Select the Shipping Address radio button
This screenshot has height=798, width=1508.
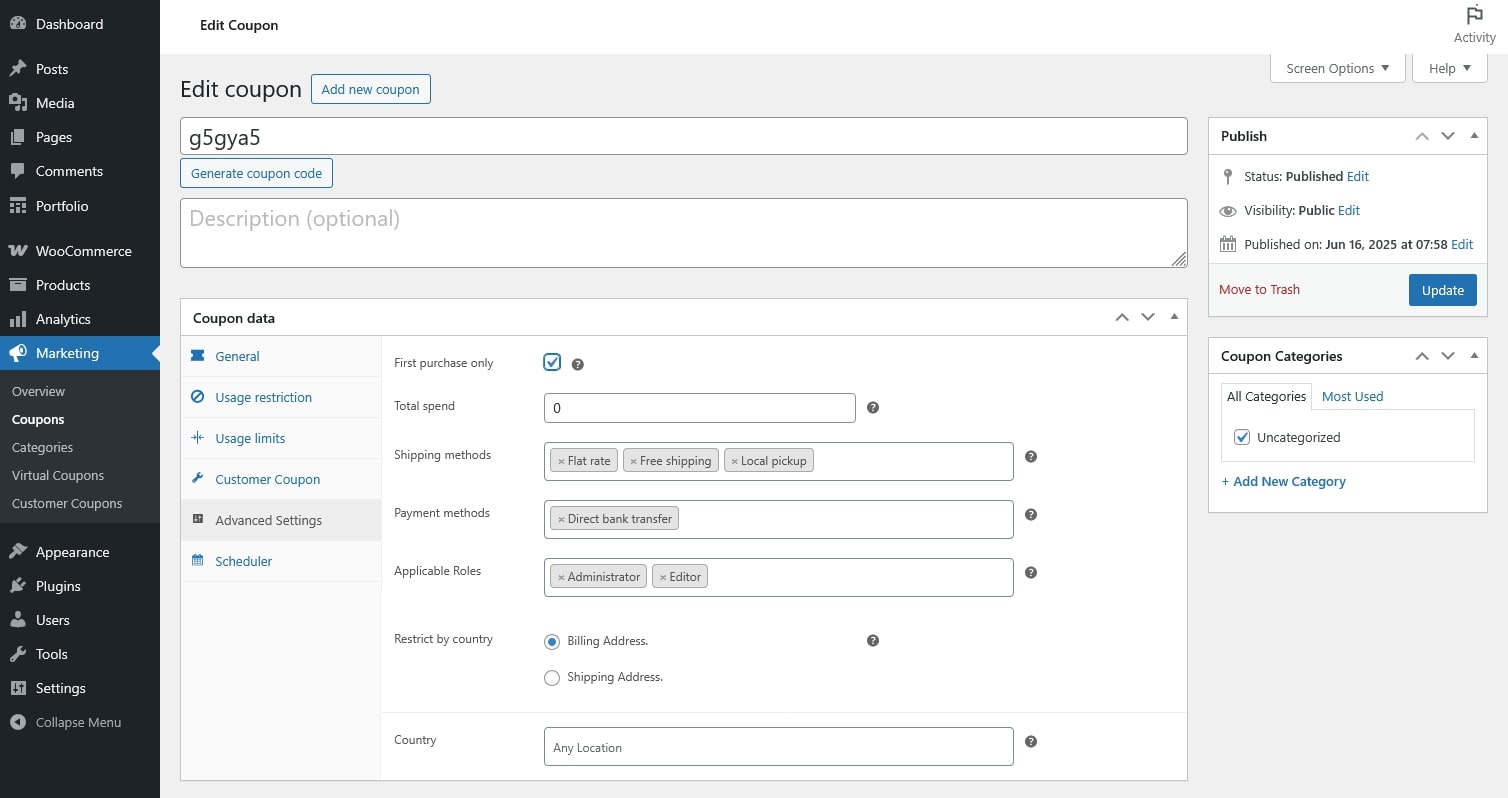tap(552, 678)
